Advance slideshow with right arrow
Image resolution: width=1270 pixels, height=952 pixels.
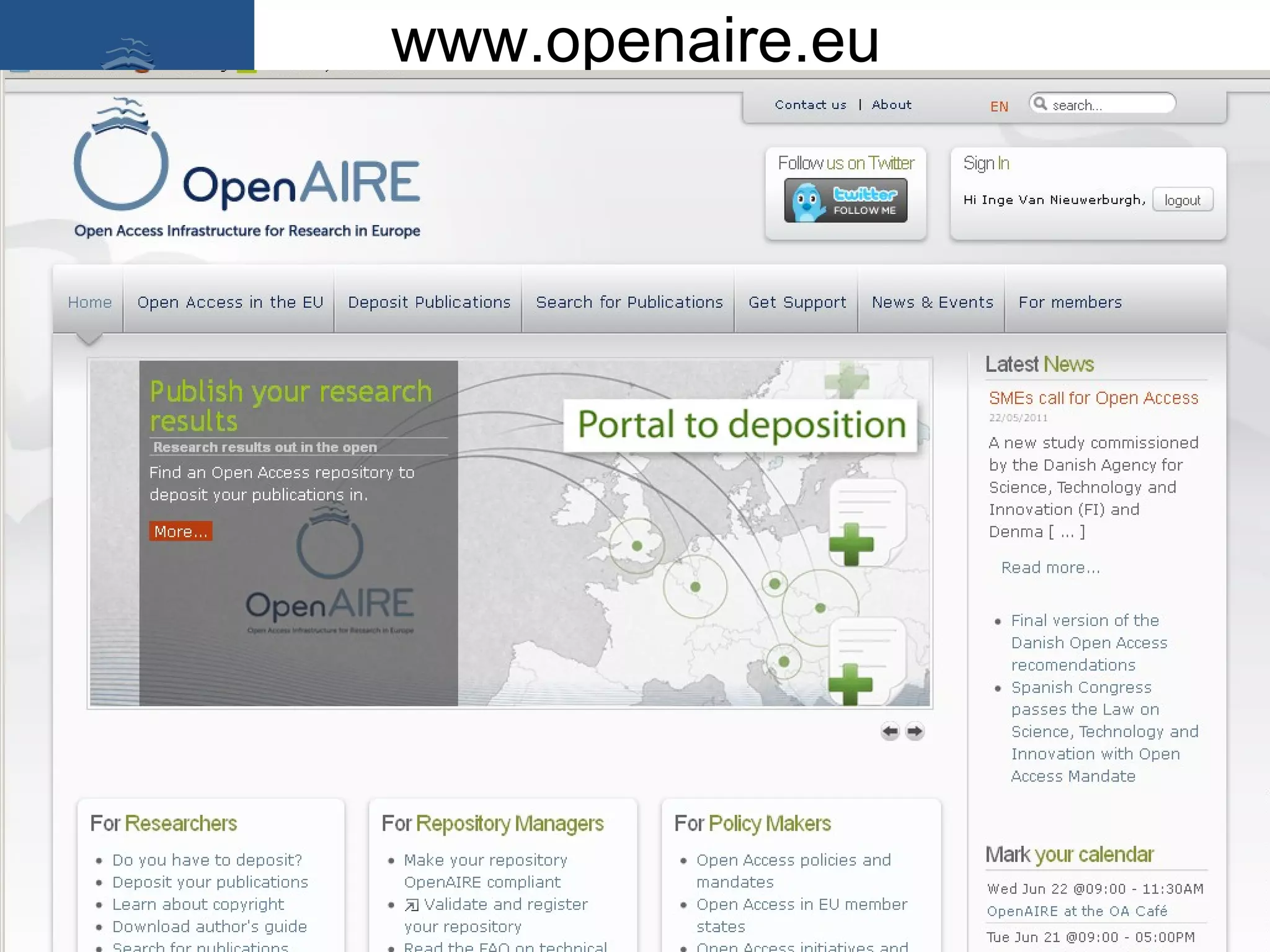tap(915, 731)
